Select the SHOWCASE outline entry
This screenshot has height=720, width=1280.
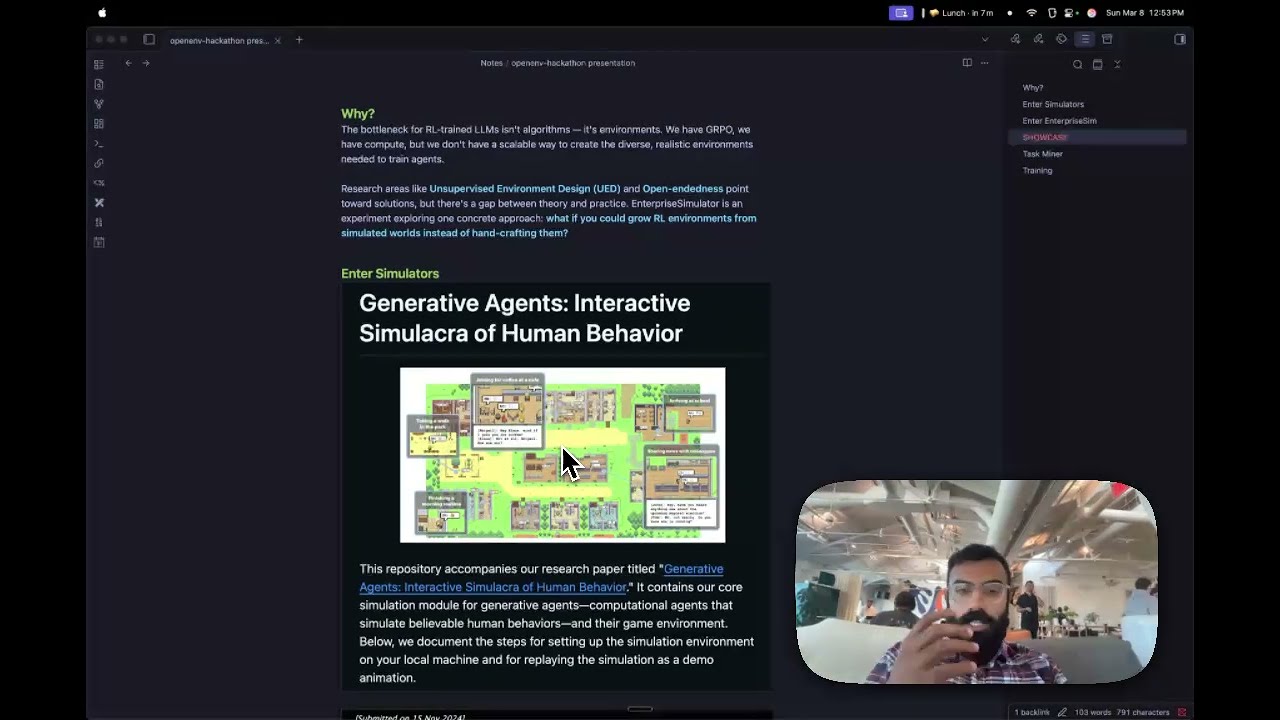pos(1097,137)
